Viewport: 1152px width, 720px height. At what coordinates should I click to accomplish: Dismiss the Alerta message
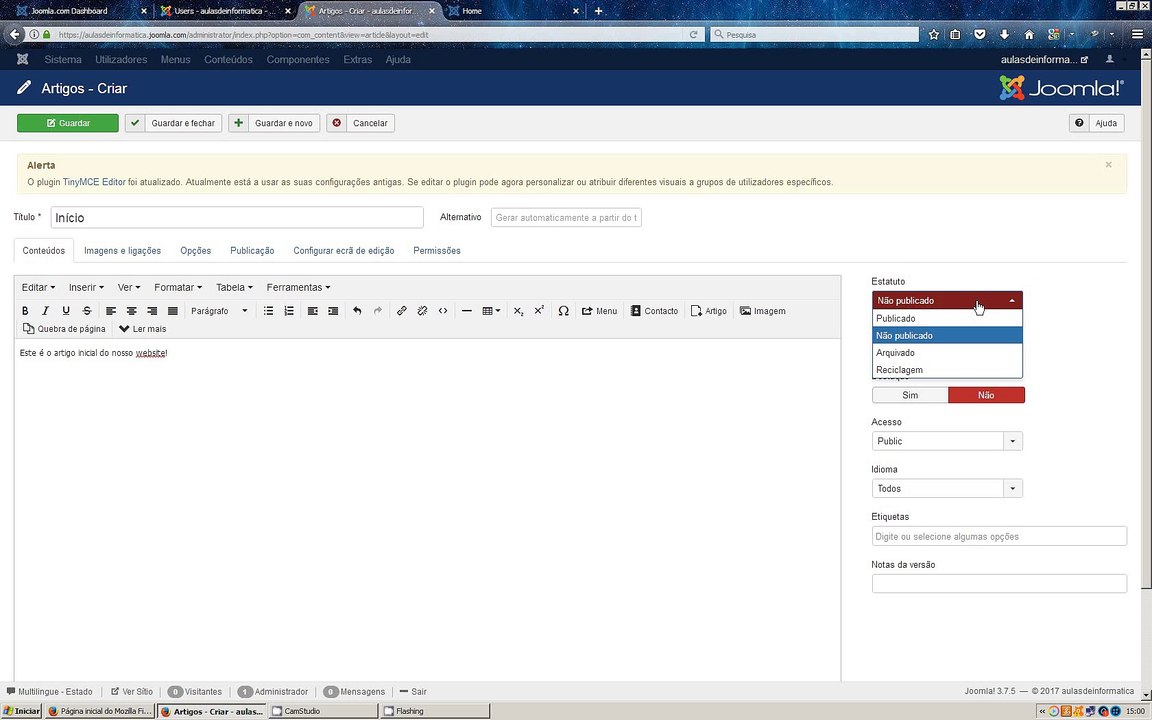(x=1109, y=165)
